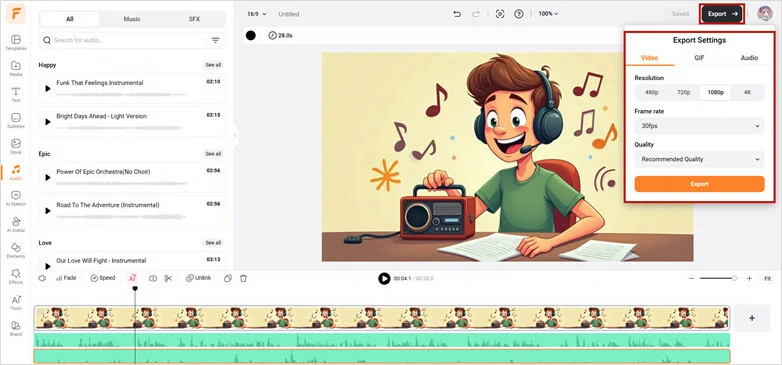Delete the selected clip with trash icon

[243, 278]
